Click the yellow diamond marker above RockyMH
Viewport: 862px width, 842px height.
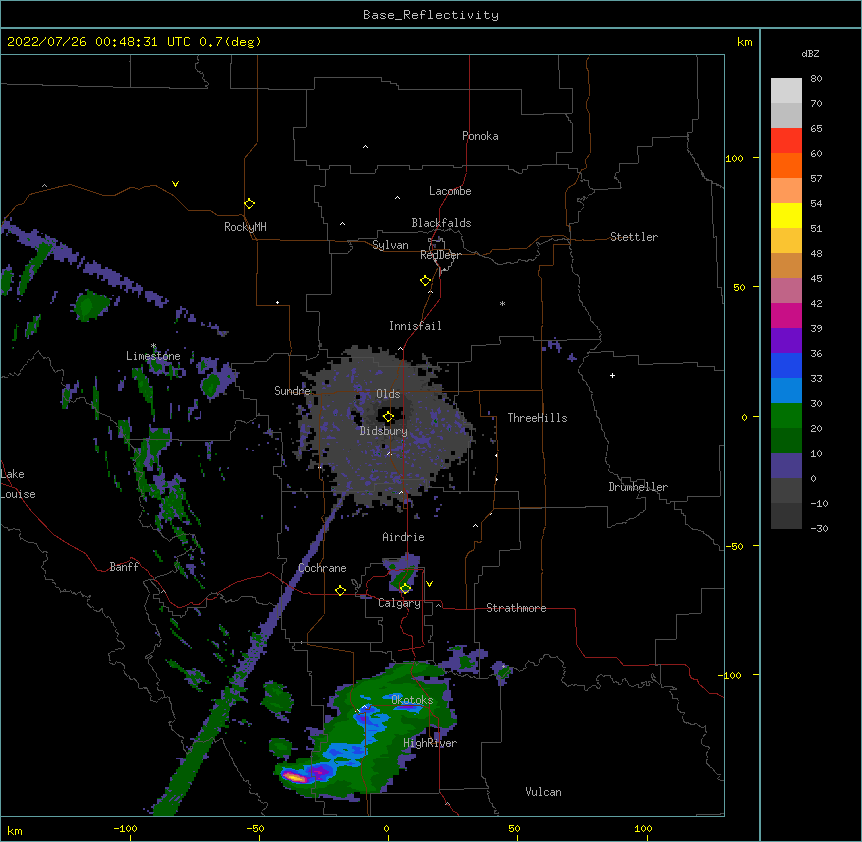click(x=249, y=204)
